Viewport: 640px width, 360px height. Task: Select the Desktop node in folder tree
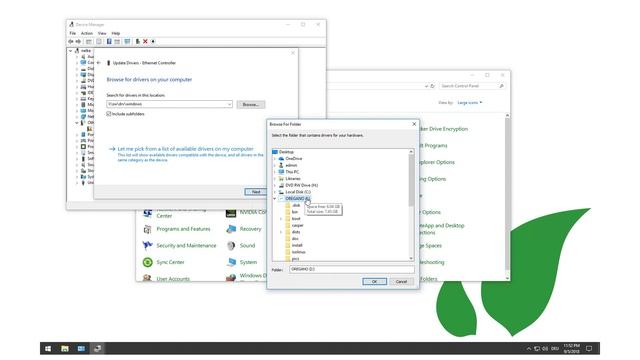pos(286,152)
